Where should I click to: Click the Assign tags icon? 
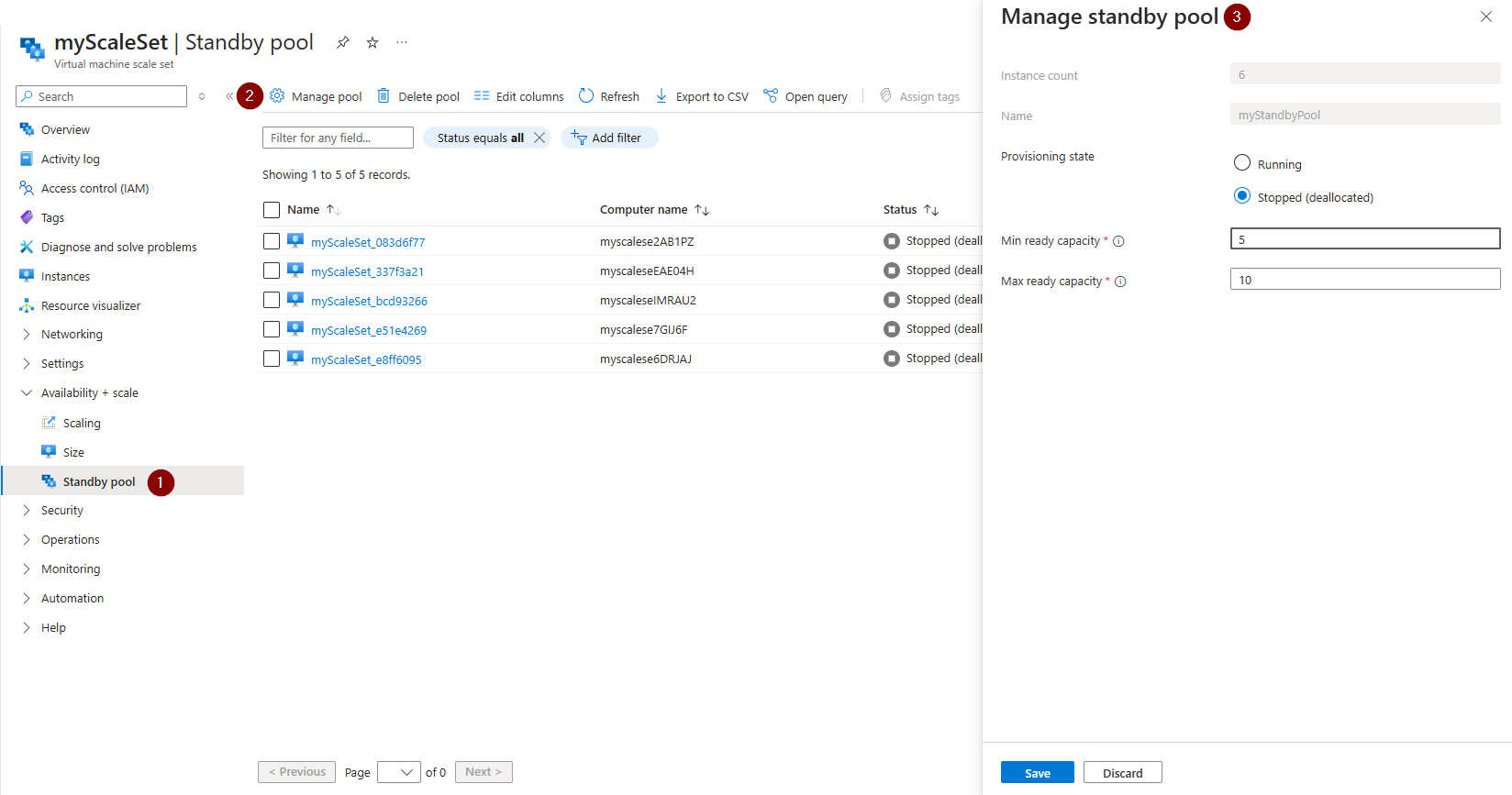(x=885, y=95)
